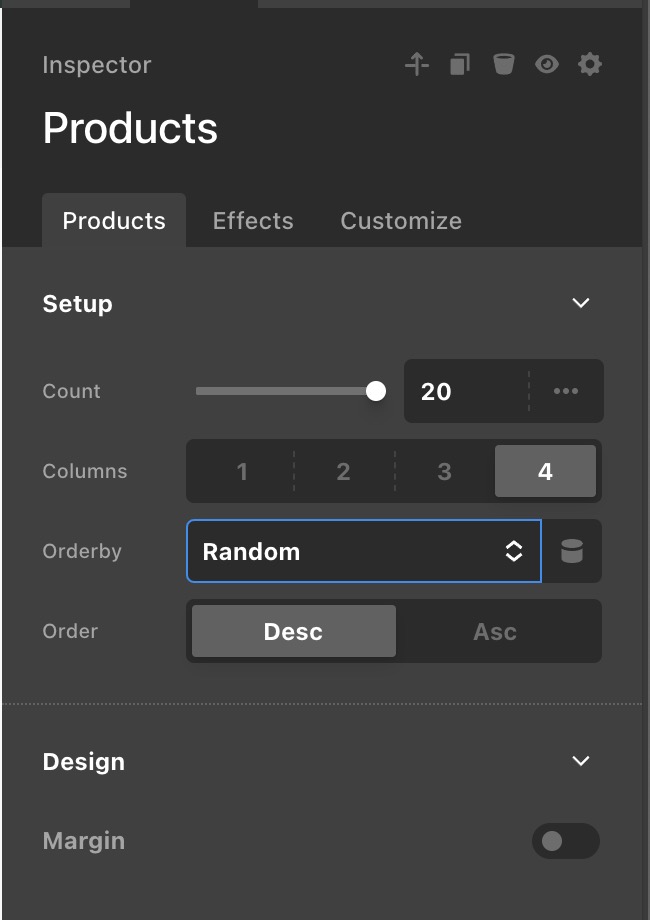Collapse the Design section
Image resolution: width=650 pixels, height=920 pixels.
pos(581,761)
